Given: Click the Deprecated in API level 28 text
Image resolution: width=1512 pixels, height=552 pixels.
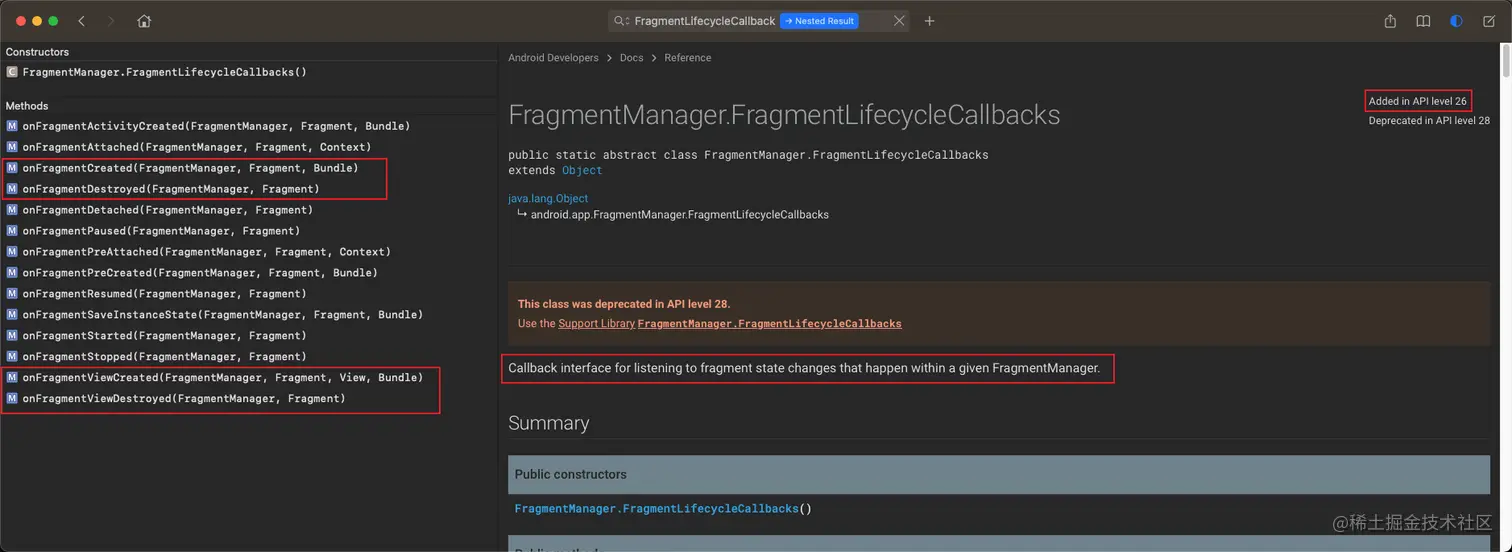Looking at the screenshot, I should tap(1429, 121).
